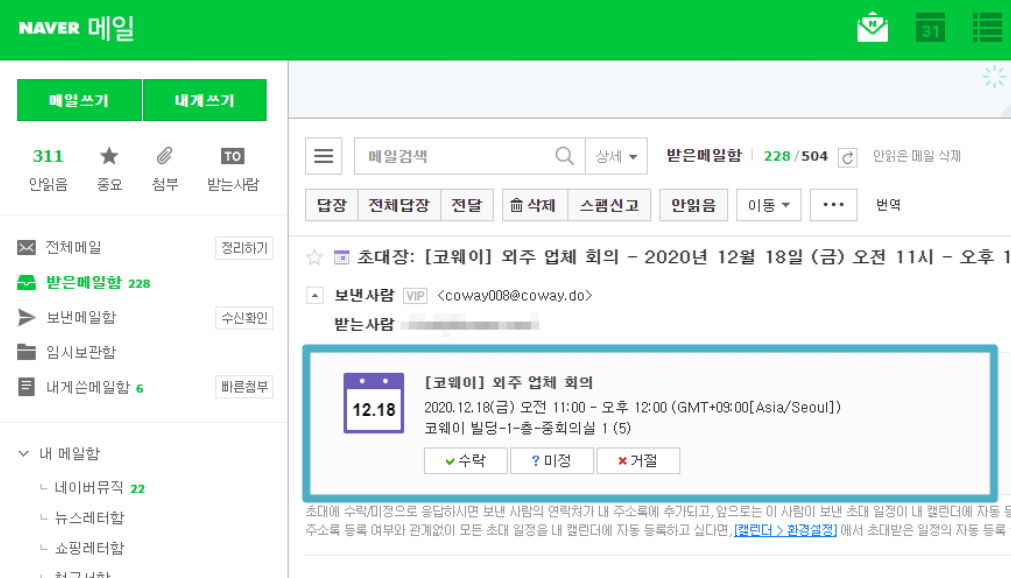Image resolution: width=1011 pixels, height=578 pixels.
Task: Click the search magnifier icon
Action: [x=564, y=156]
